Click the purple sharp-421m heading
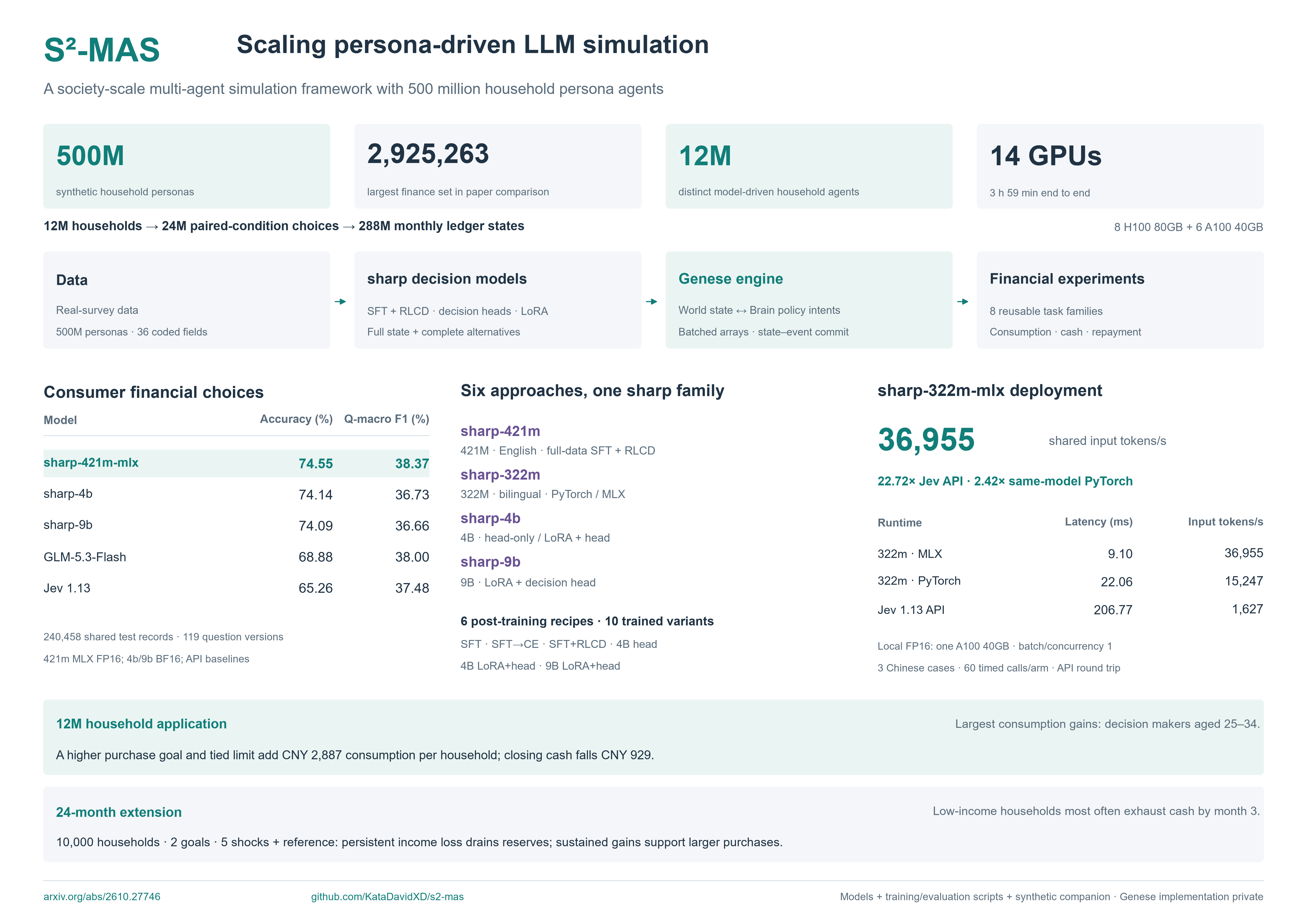Viewport: 1307px width, 924px height. point(500,431)
